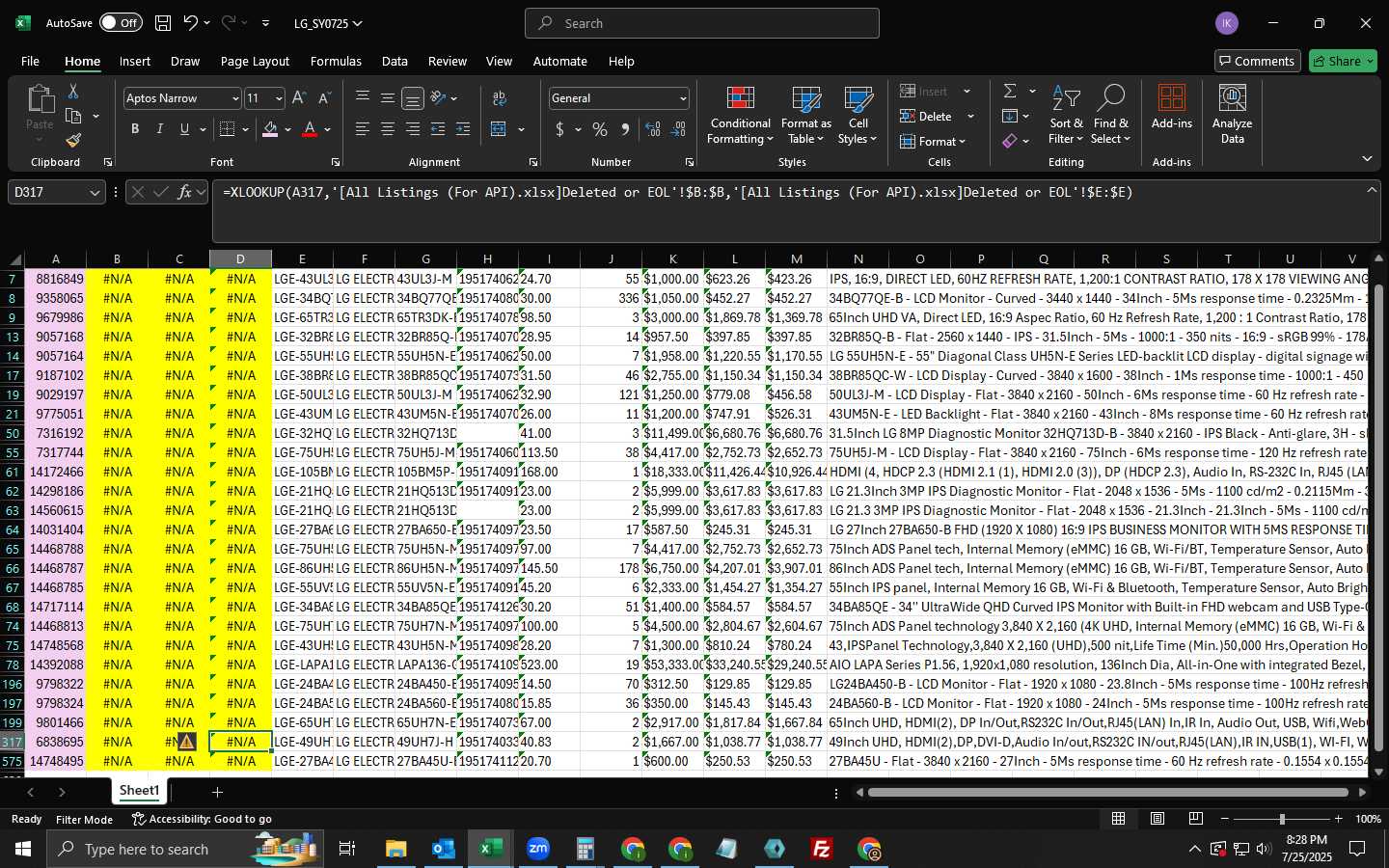Image resolution: width=1389 pixels, height=868 pixels.
Task: Toggle Bold formatting
Action: 135,129
